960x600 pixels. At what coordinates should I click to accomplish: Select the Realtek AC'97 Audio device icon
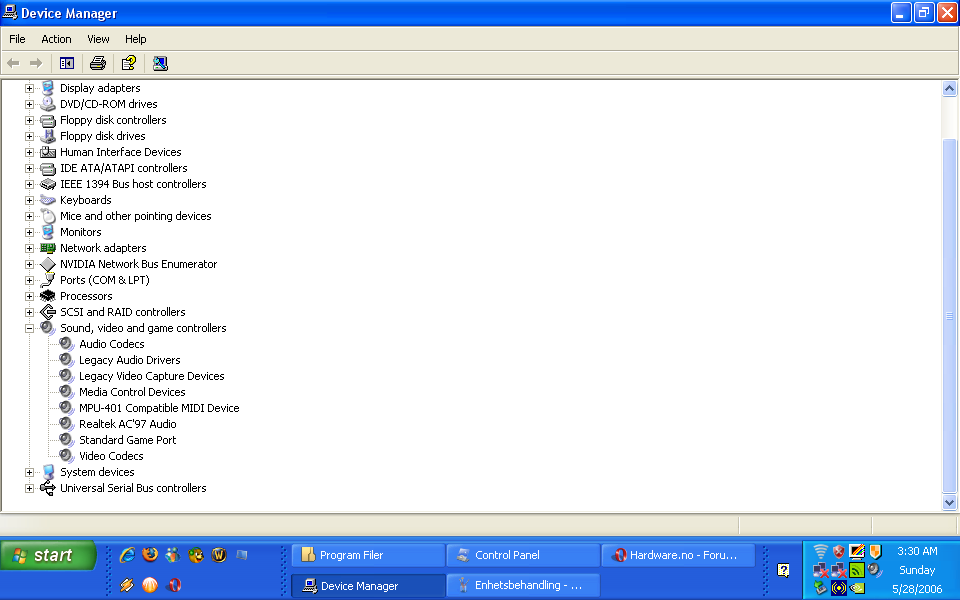coord(67,424)
